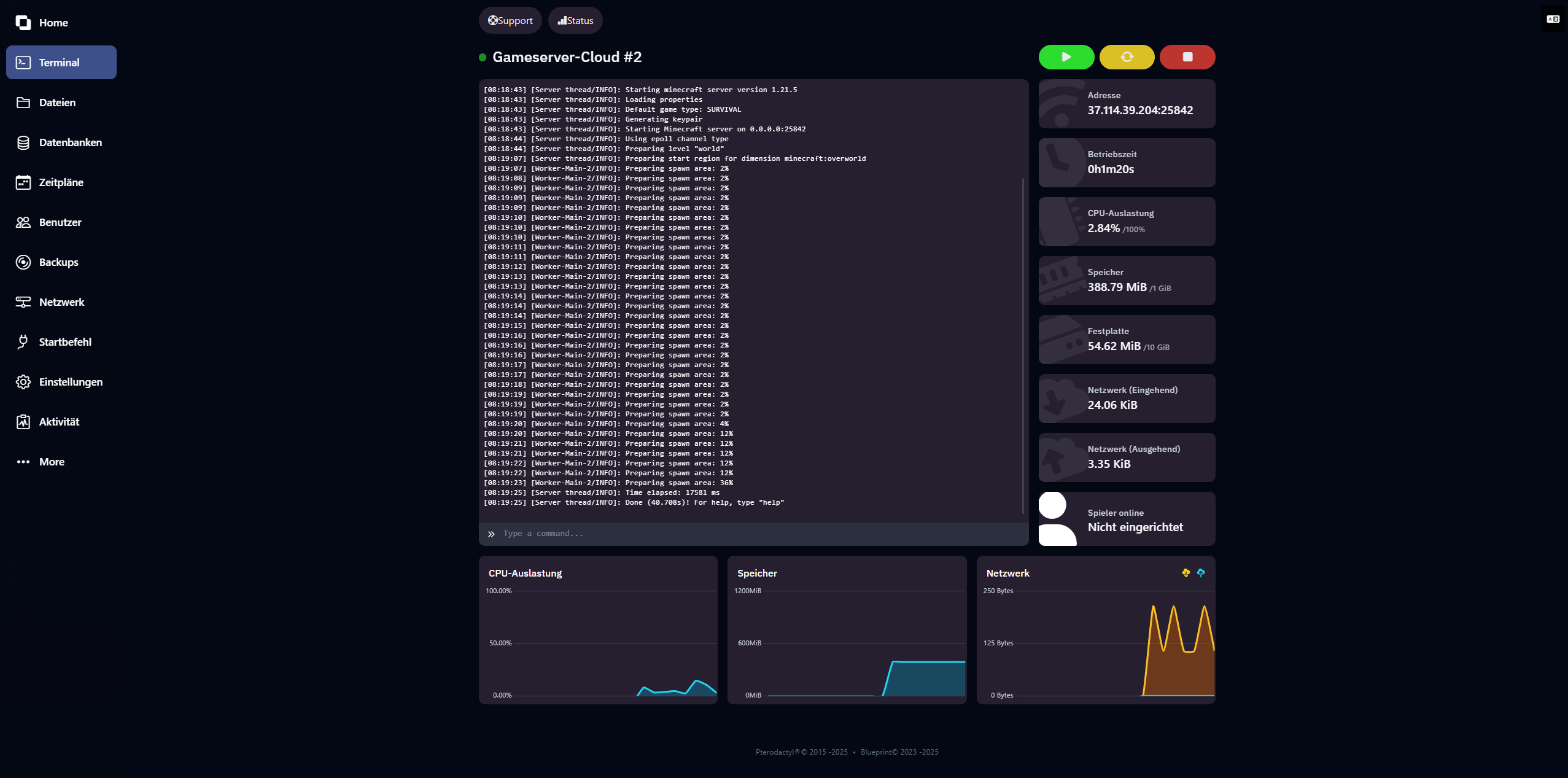Click the Datenbanken database icon
This screenshot has width=1568, height=778.
click(23, 142)
